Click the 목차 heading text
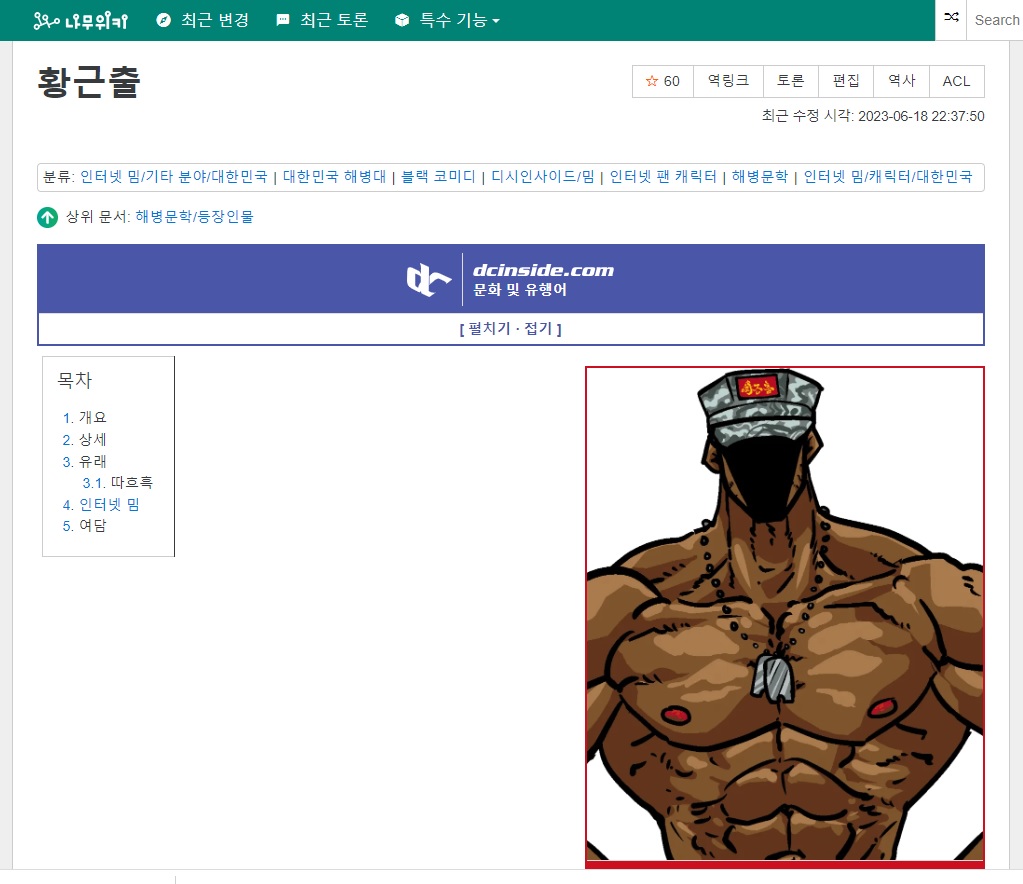1023x884 pixels. [74, 380]
